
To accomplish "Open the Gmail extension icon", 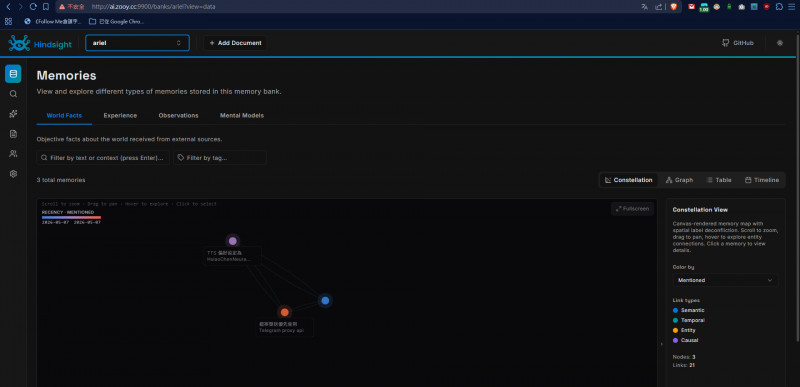I will point(691,7).
